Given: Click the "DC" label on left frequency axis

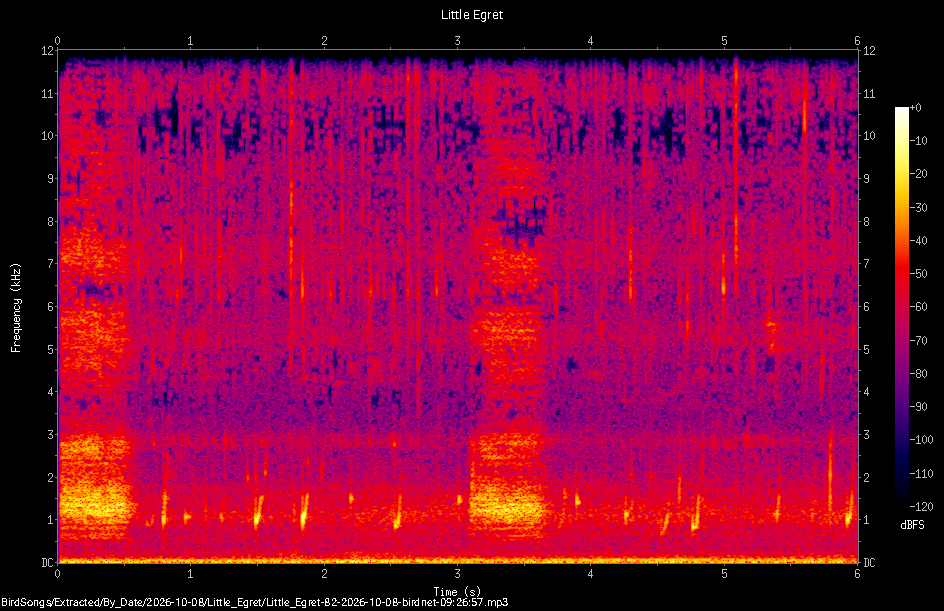Looking at the screenshot, I should (48, 563).
